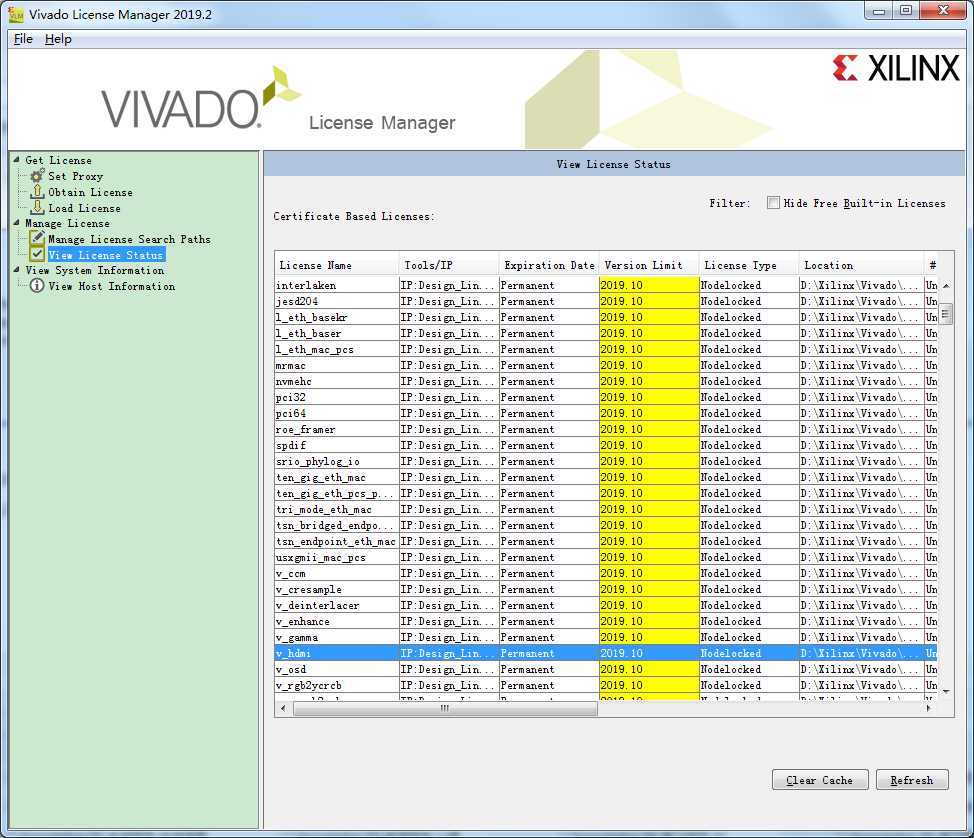Image resolution: width=974 pixels, height=838 pixels.
Task: Click the highlighted v_hdmi license row
Action: click(x=606, y=654)
